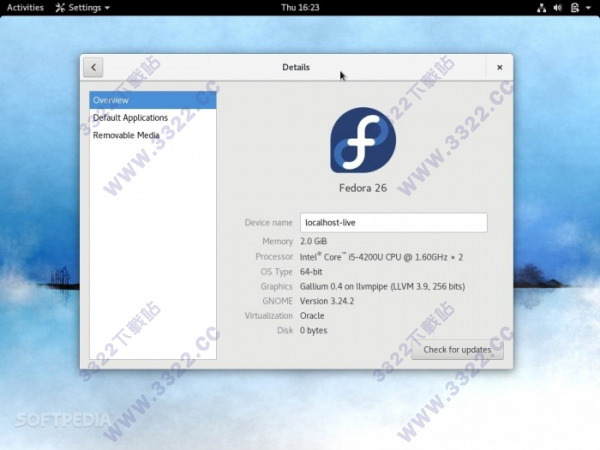Click the Device name input field
This screenshot has width=600, height=450.
393,222
